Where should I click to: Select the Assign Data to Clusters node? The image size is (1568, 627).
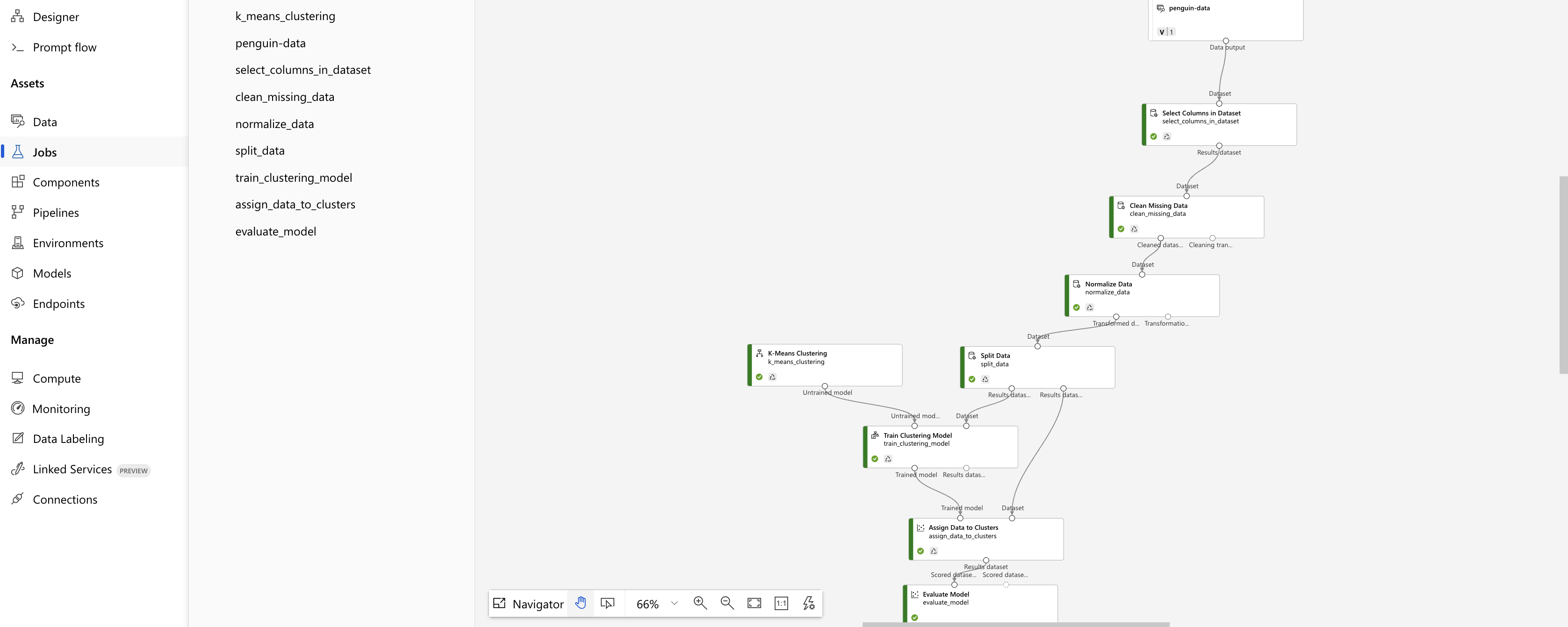click(x=986, y=539)
